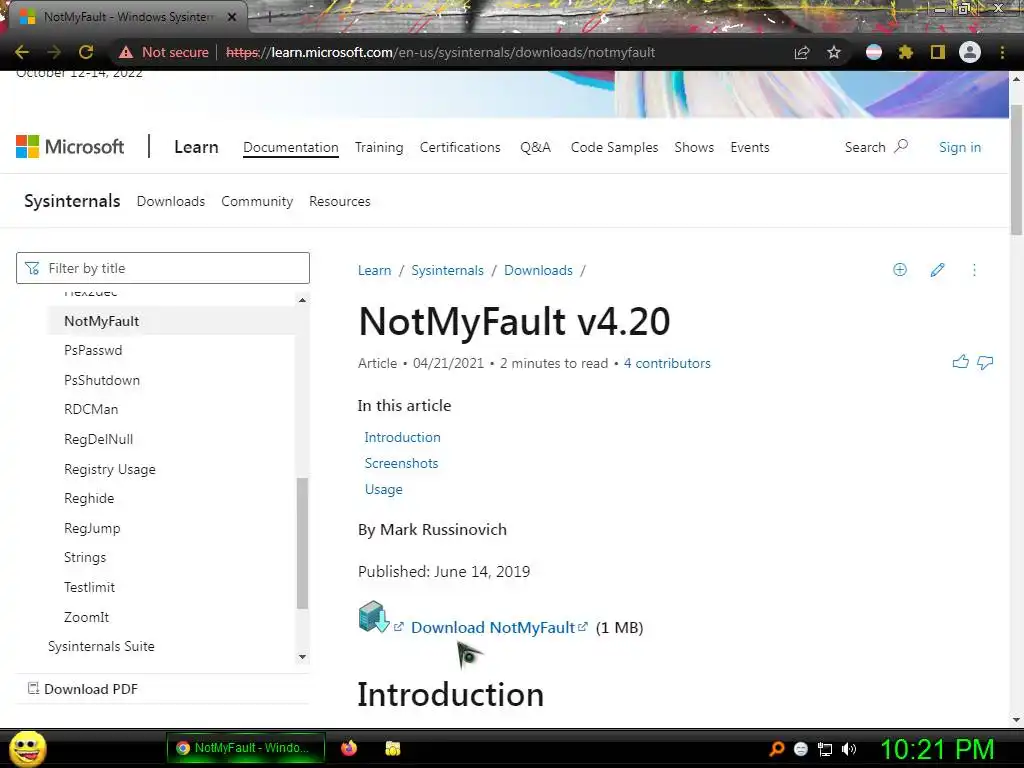Open ZoomIt in the sidebar
This screenshot has width=1024, height=768.
(86, 617)
